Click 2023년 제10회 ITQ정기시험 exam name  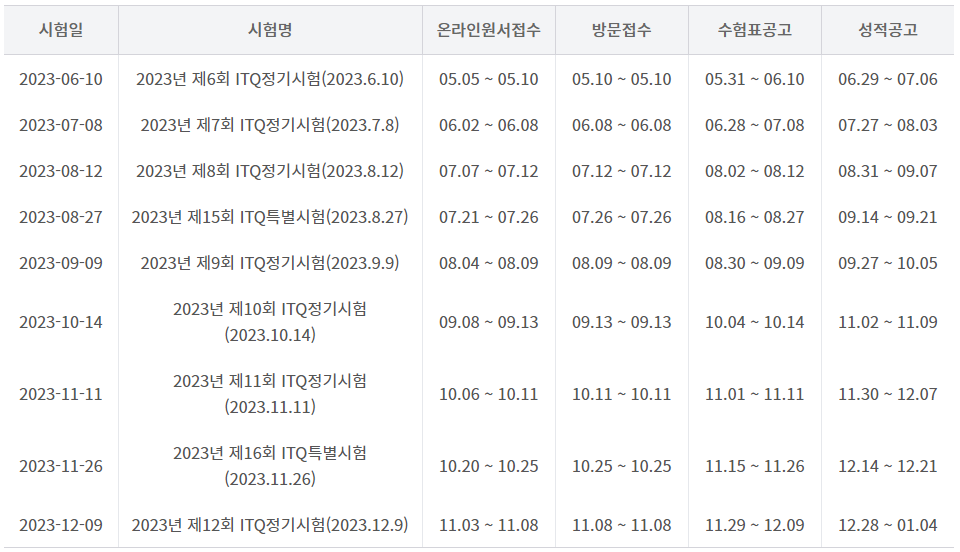click(270, 322)
